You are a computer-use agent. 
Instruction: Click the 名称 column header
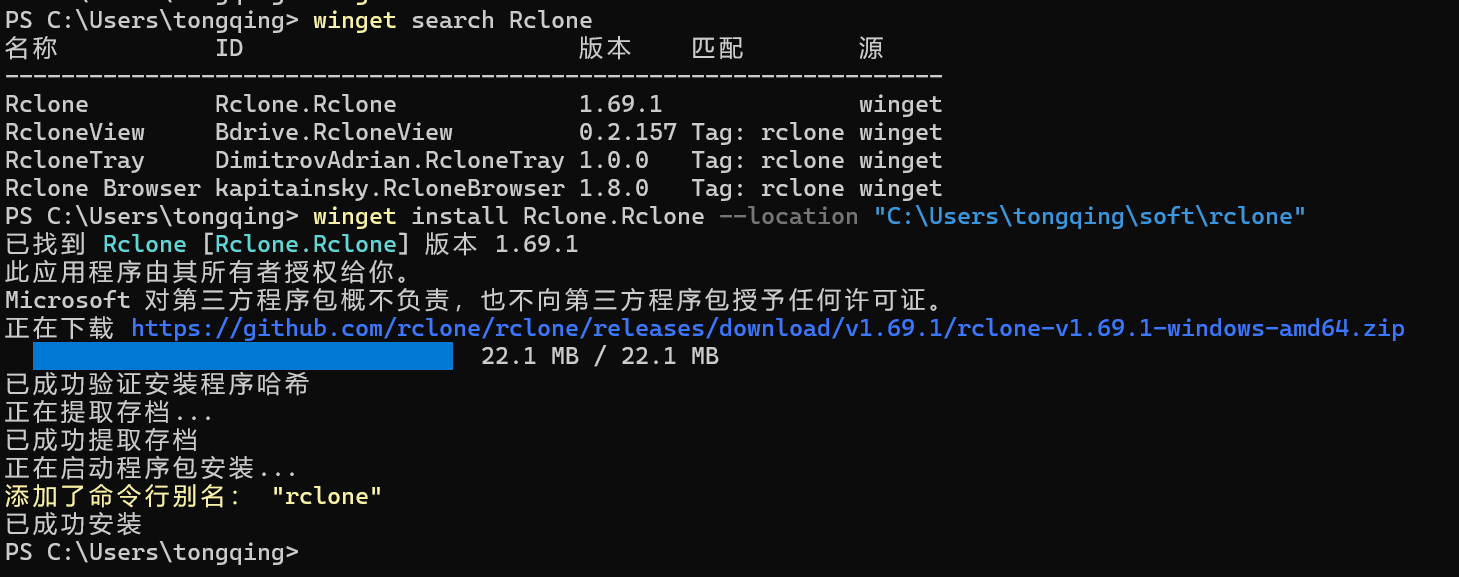(32, 48)
